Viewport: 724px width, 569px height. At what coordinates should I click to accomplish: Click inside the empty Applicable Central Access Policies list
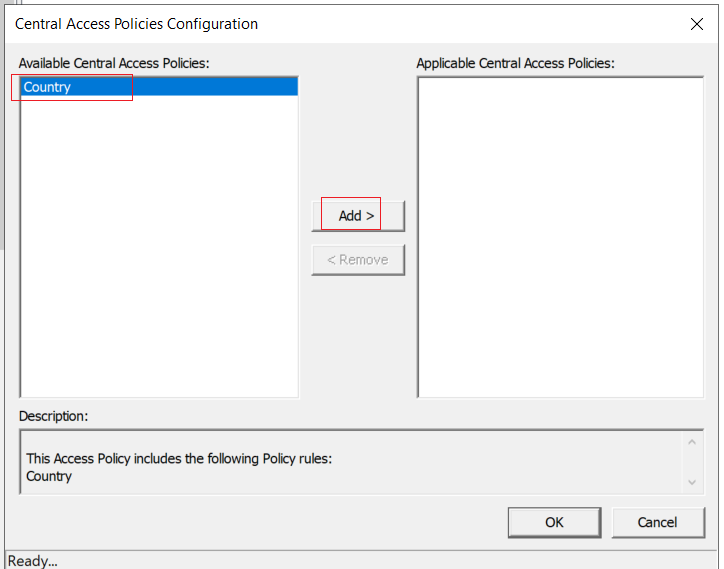[561, 237]
